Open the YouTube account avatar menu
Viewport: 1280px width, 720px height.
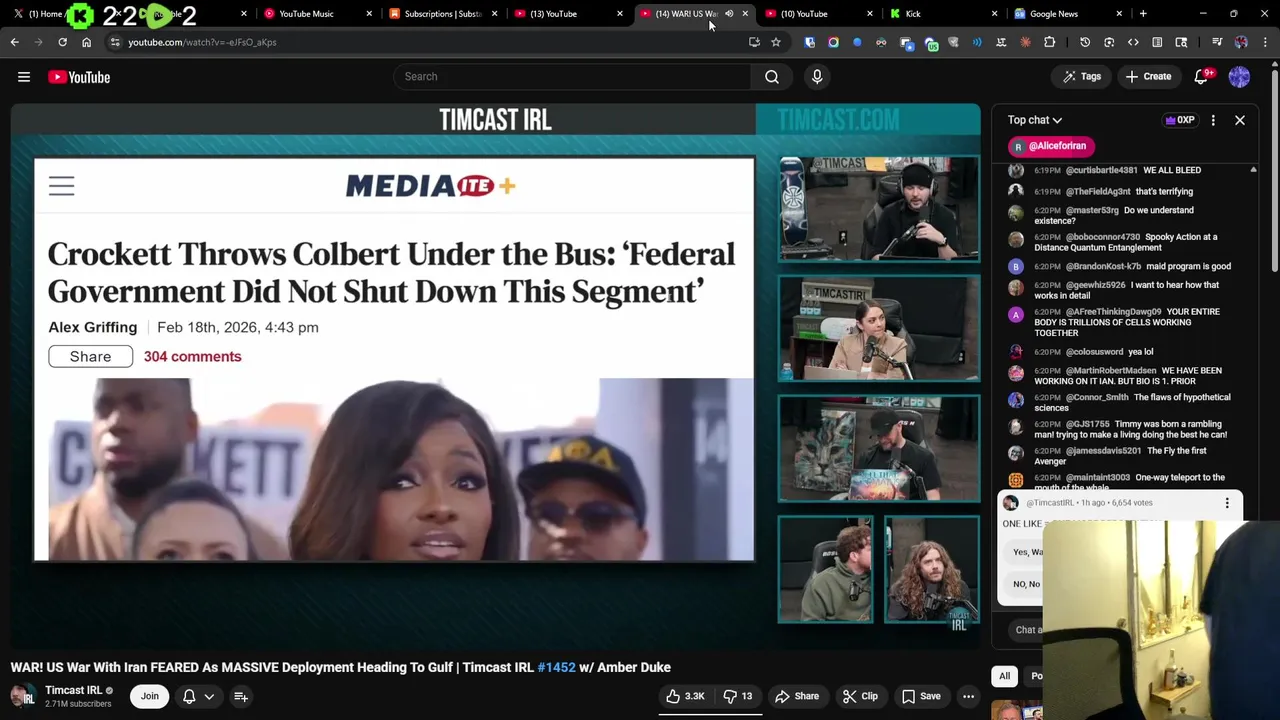pyautogui.click(x=1239, y=77)
